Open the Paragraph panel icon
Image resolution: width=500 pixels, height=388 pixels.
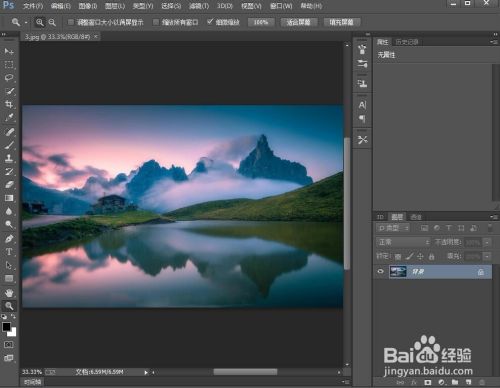[362, 118]
